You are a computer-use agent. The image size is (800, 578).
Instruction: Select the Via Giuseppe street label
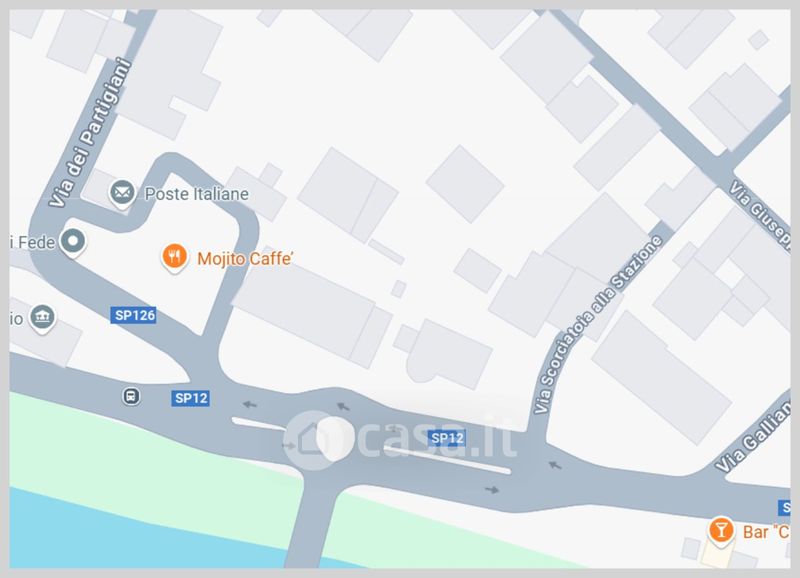pos(760,215)
